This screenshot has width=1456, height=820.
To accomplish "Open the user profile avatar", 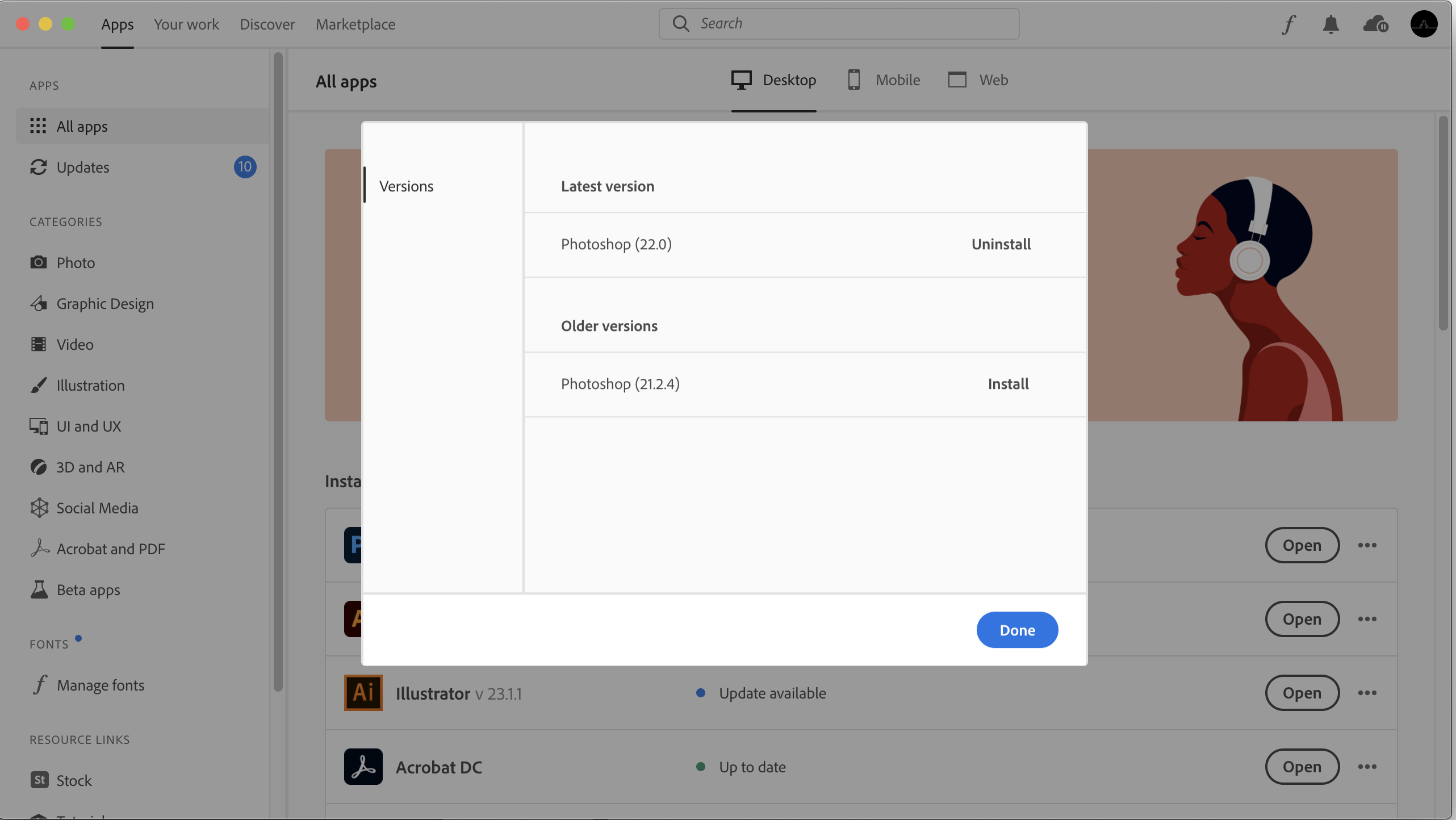I will (1424, 24).
